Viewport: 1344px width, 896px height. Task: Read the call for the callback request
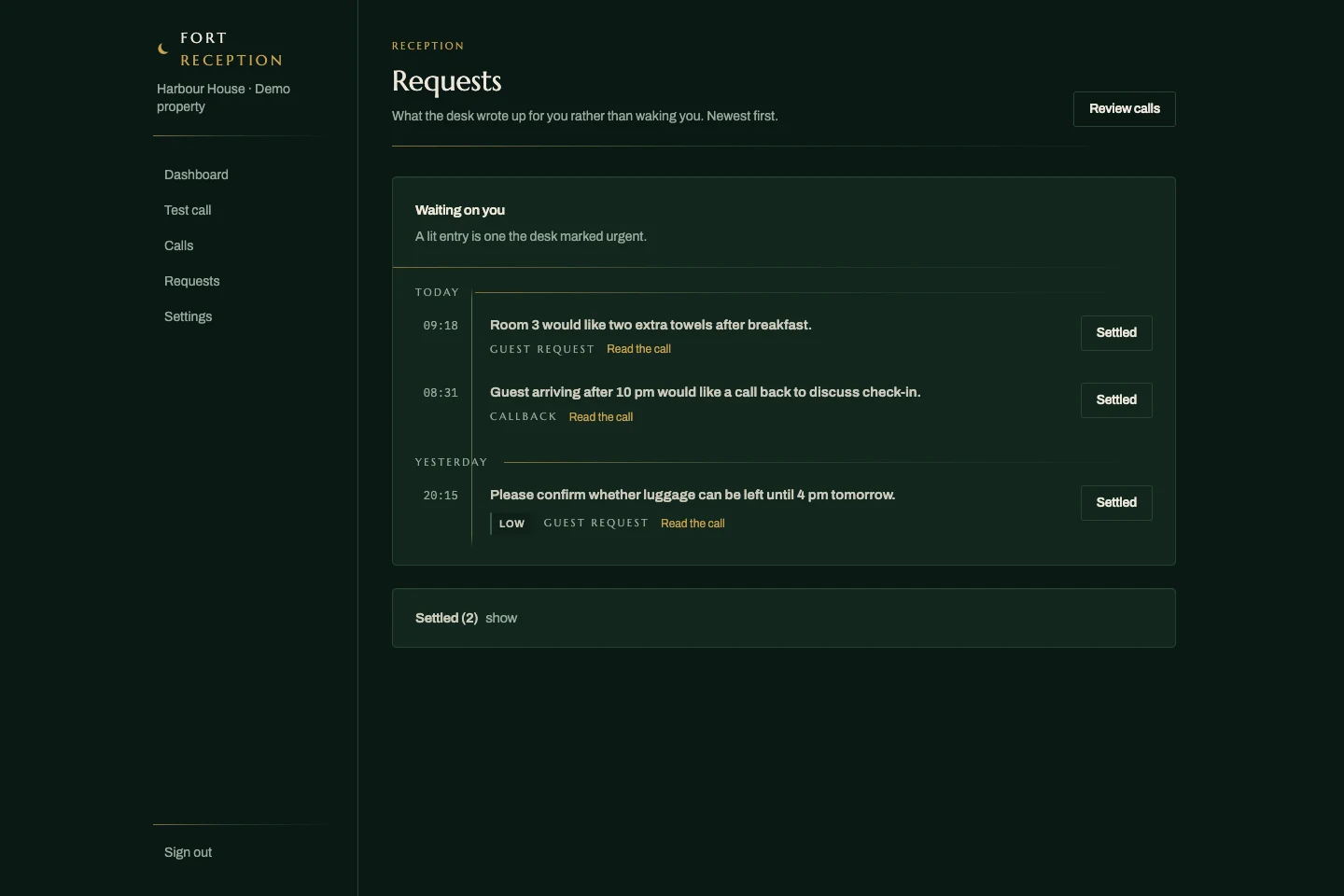601,417
